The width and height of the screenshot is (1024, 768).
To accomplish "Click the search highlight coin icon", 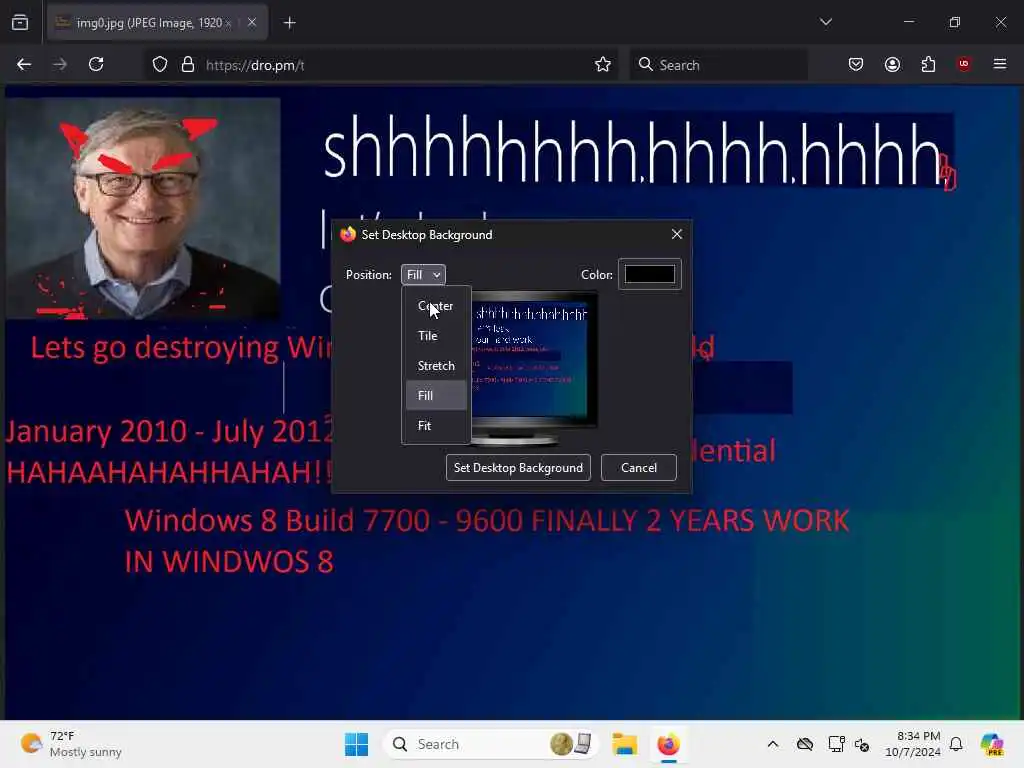I will 571,744.
